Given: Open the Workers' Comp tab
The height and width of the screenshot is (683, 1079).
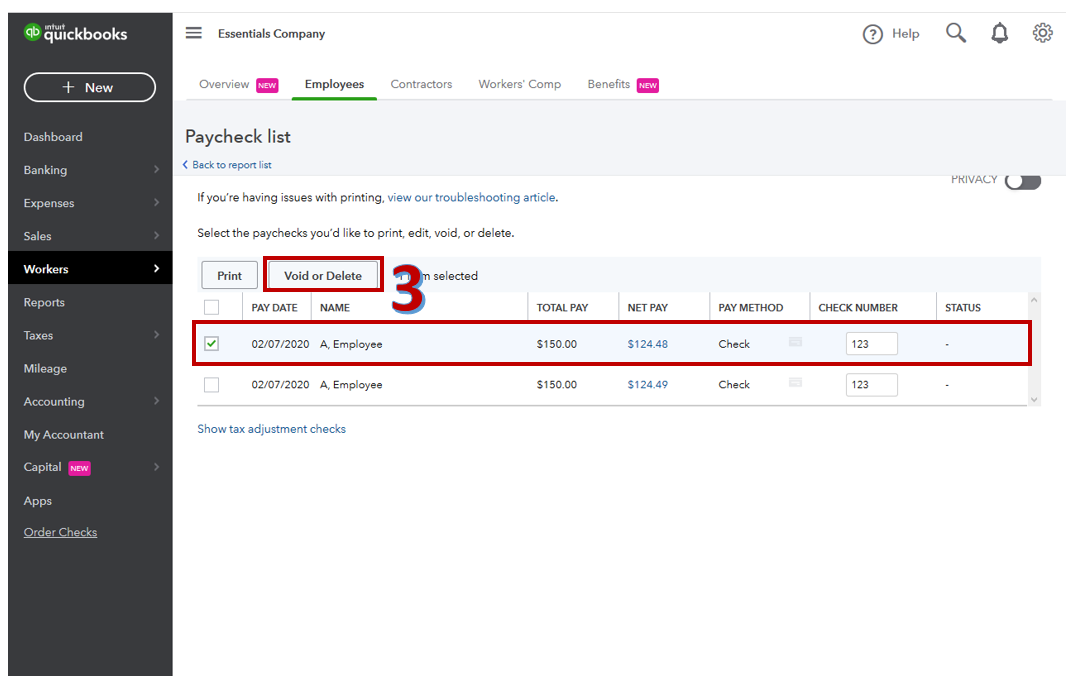Looking at the screenshot, I should click(x=519, y=84).
